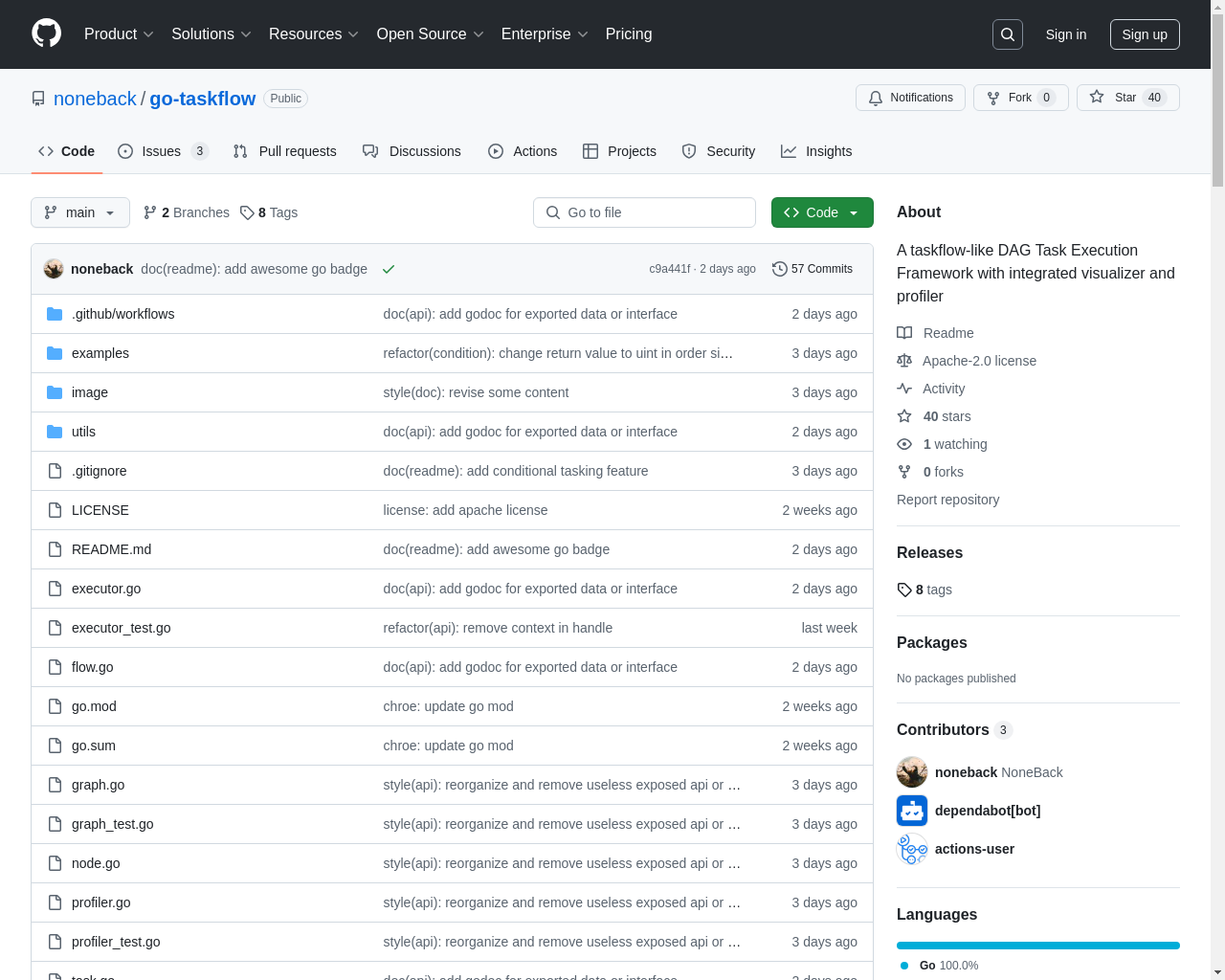1225x980 pixels.
Task: Click the green check commit status icon
Action: tap(389, 269)
